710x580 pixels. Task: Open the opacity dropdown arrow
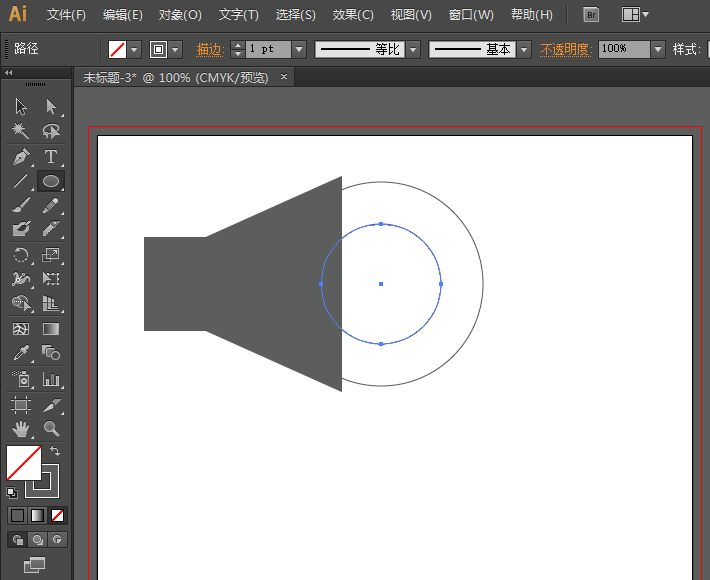tap(658, 49)
